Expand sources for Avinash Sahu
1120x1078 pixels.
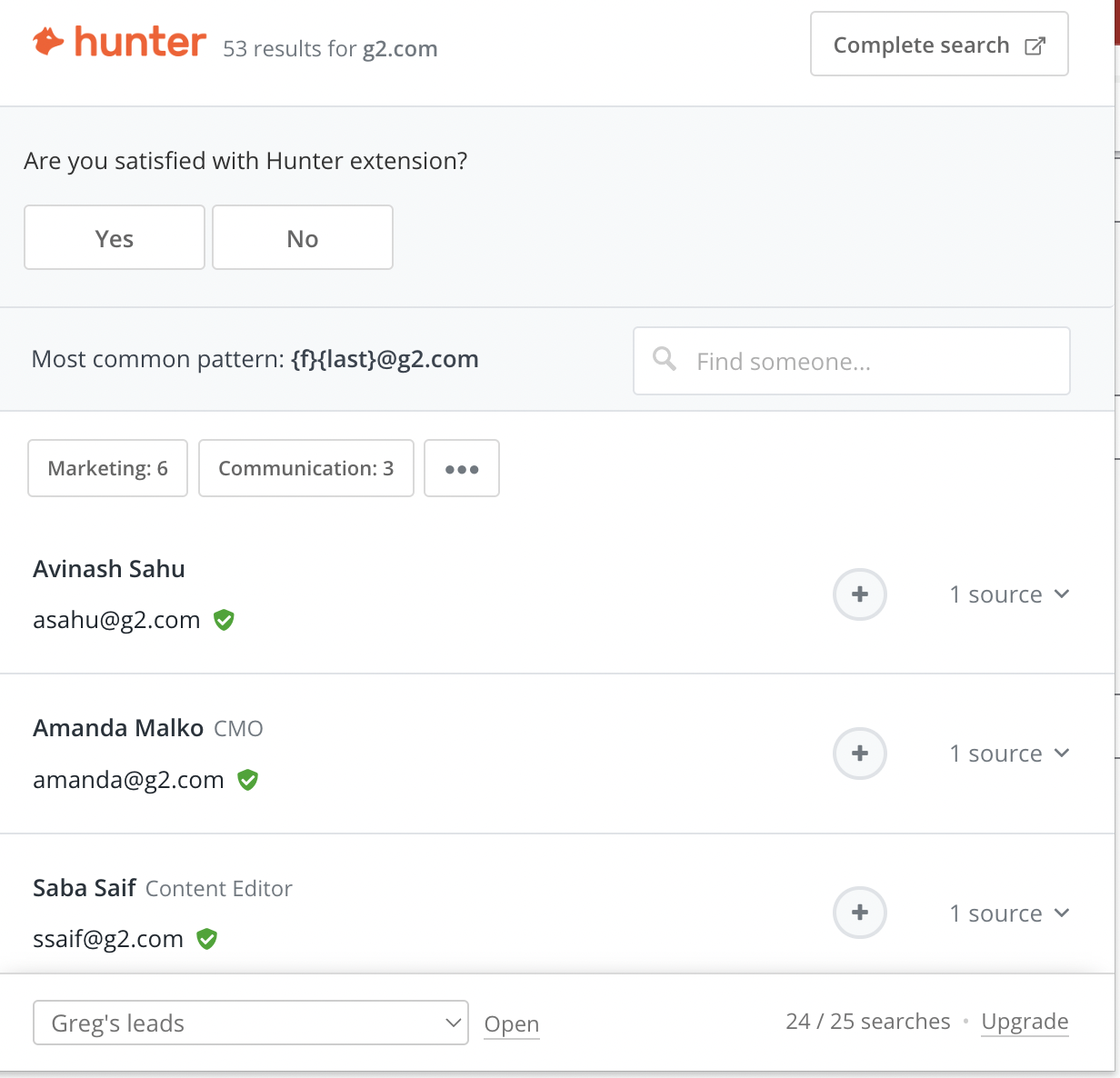pos(1009,594)
